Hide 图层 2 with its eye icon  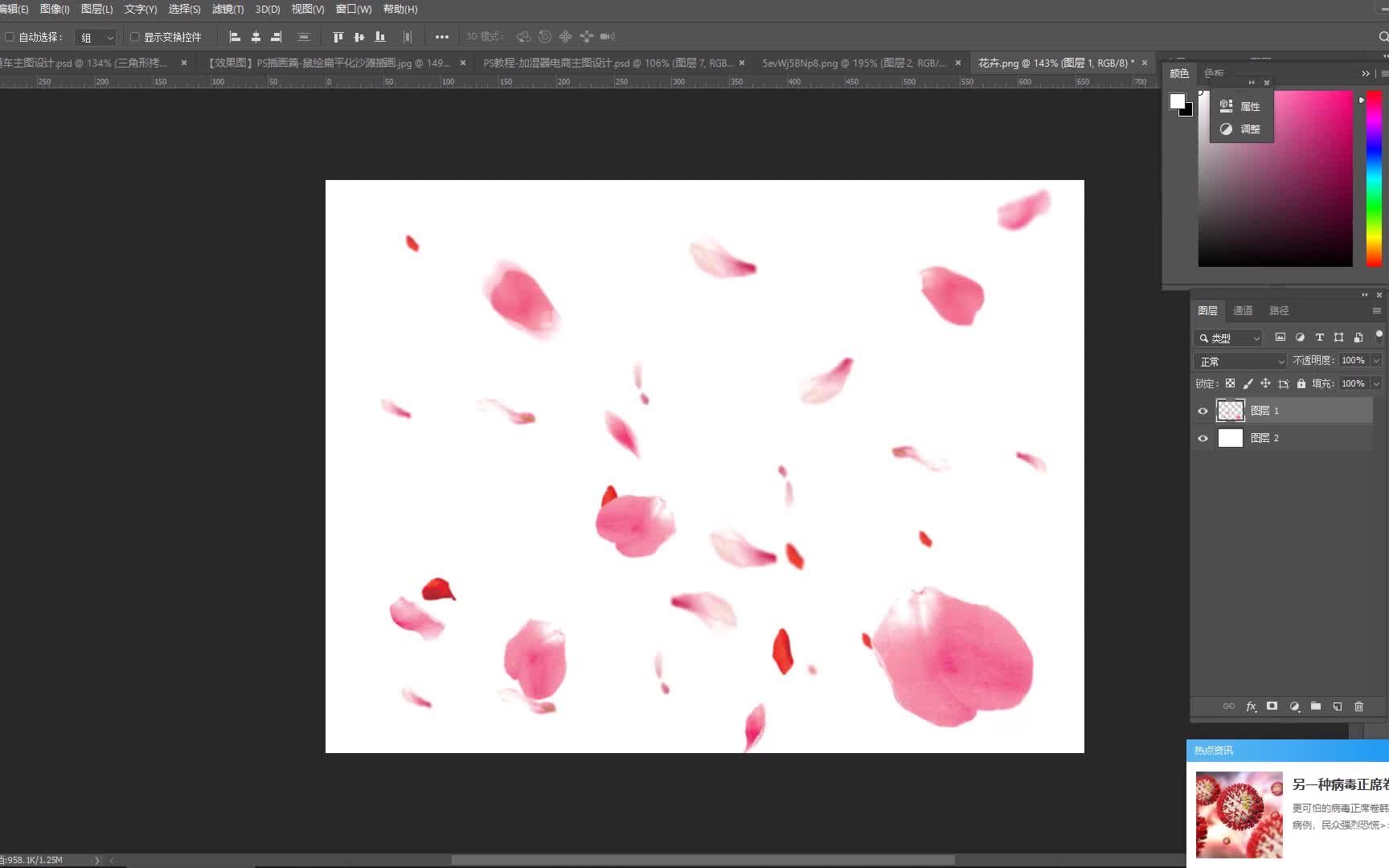(1203, 438)
